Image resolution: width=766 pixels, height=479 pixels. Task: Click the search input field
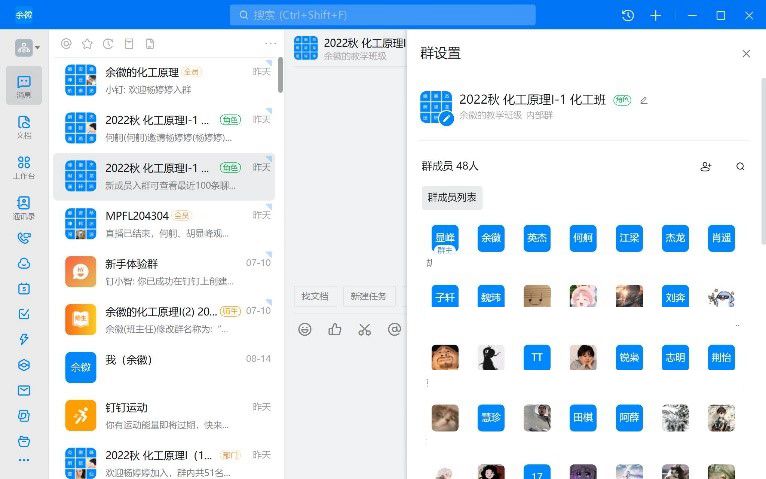383,15
